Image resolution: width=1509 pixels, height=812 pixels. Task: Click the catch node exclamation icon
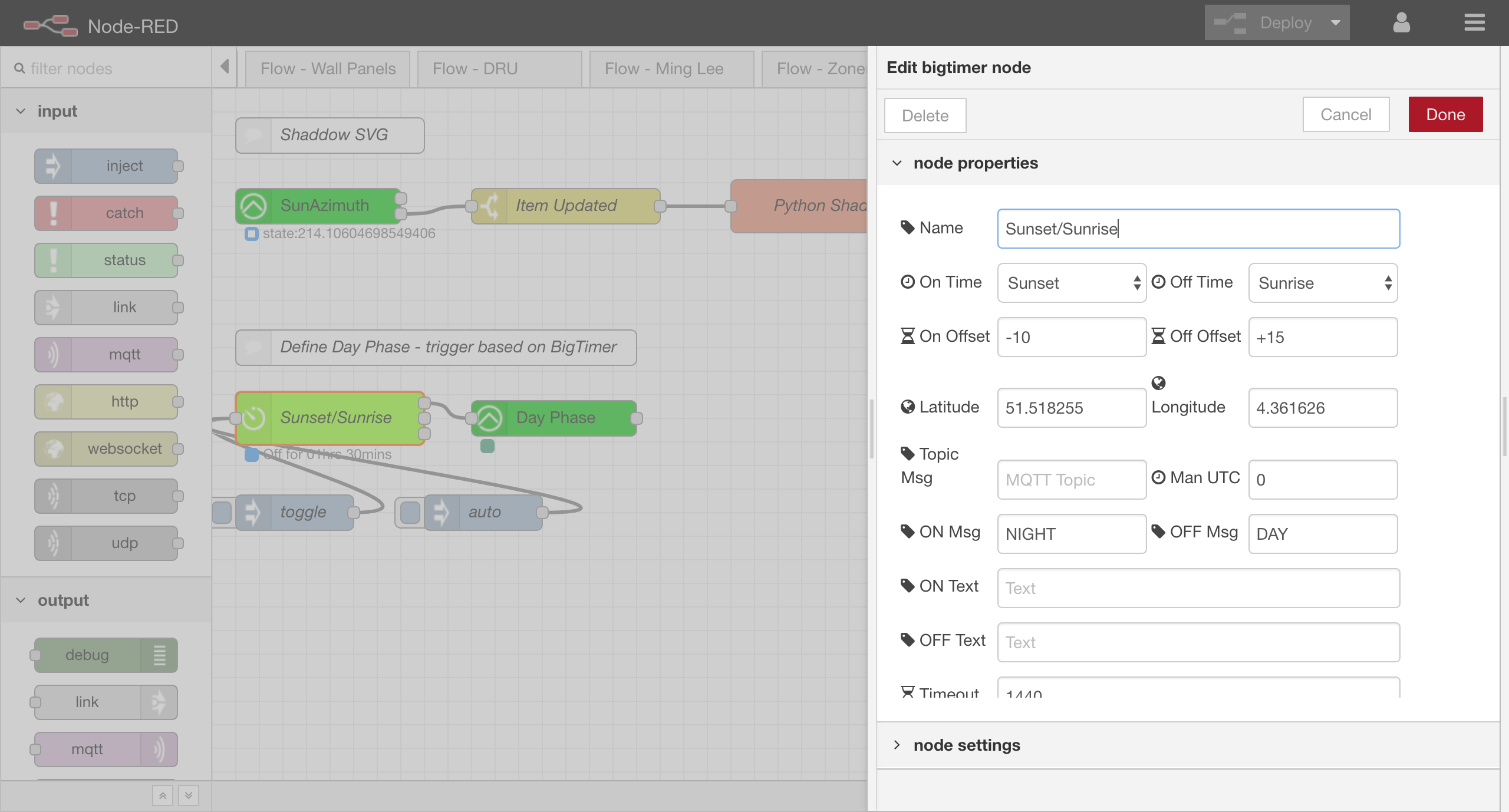click(53, 213)
